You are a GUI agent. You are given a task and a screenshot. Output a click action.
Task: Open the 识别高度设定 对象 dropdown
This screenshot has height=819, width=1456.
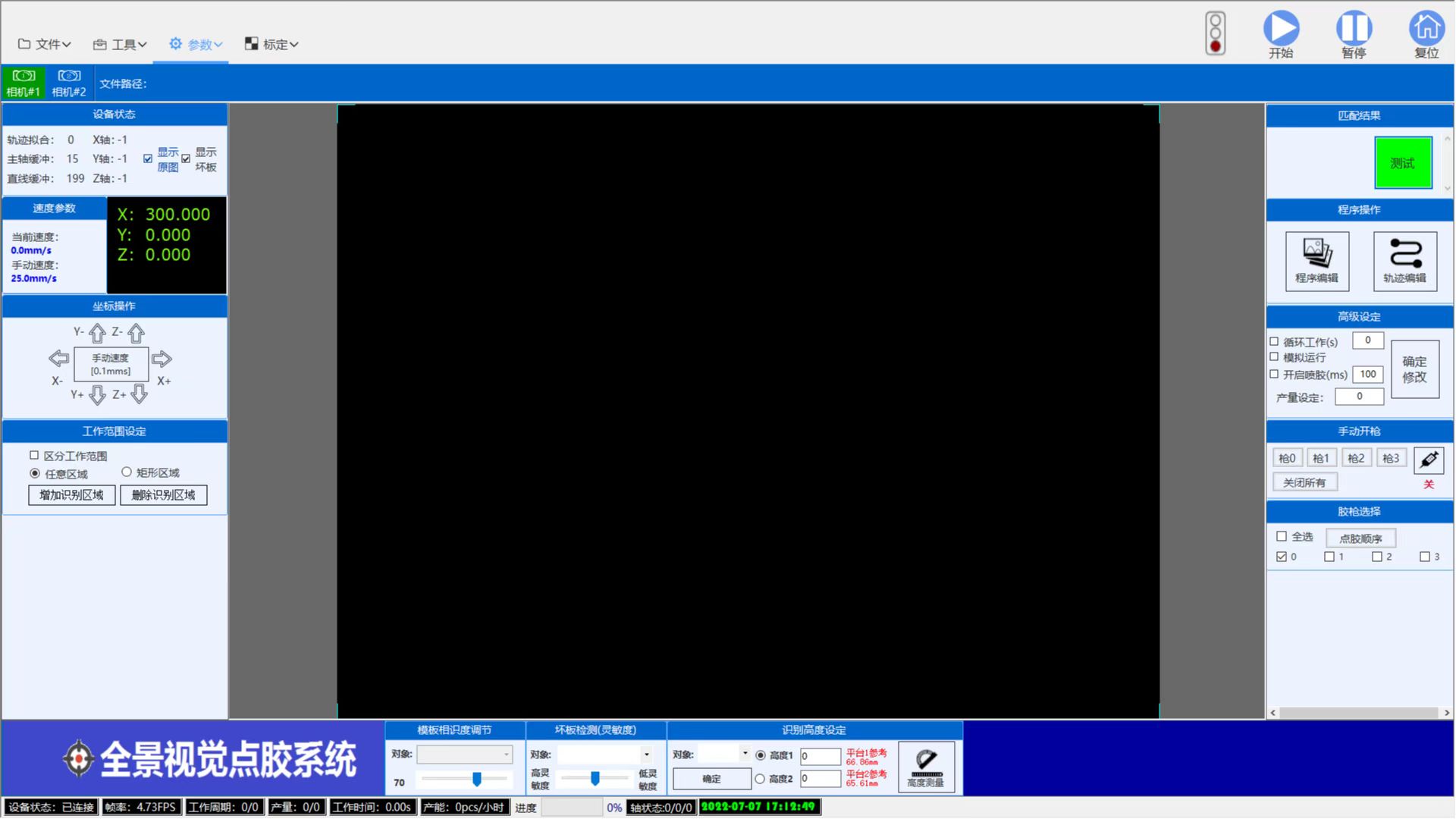(745, 754)
